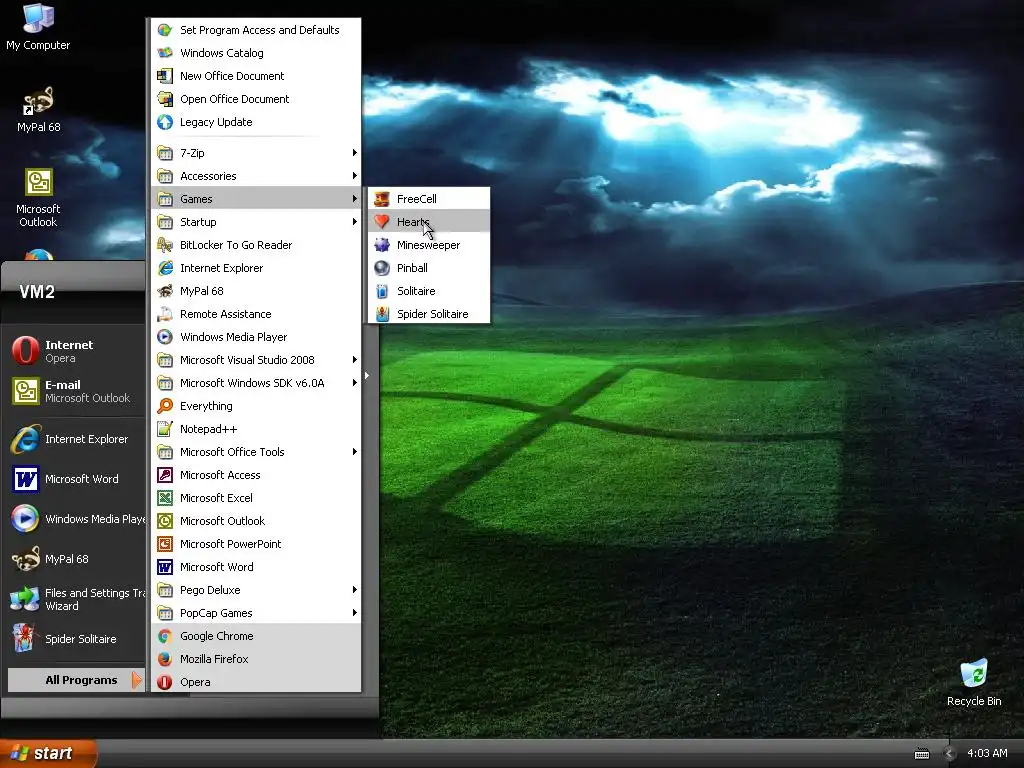
Task: Open Notepad++ from All Programs
Action: (256, 429)
